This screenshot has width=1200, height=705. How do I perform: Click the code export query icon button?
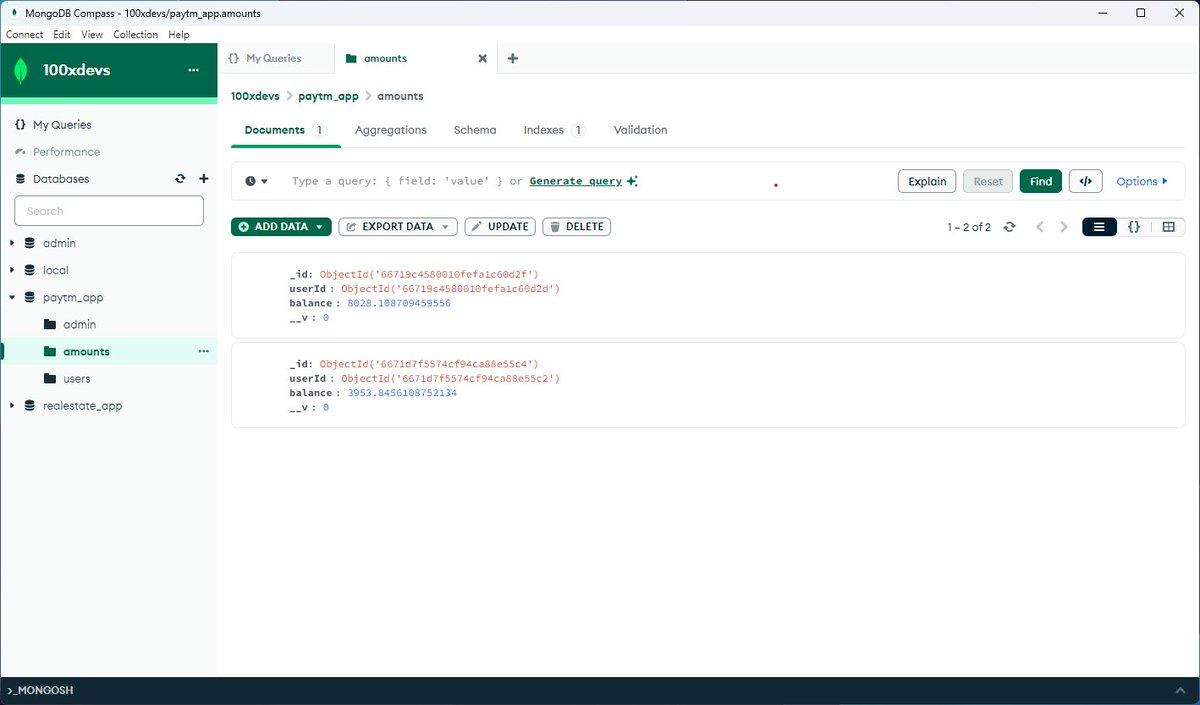pyautogui.click(x=1086, y=181)
